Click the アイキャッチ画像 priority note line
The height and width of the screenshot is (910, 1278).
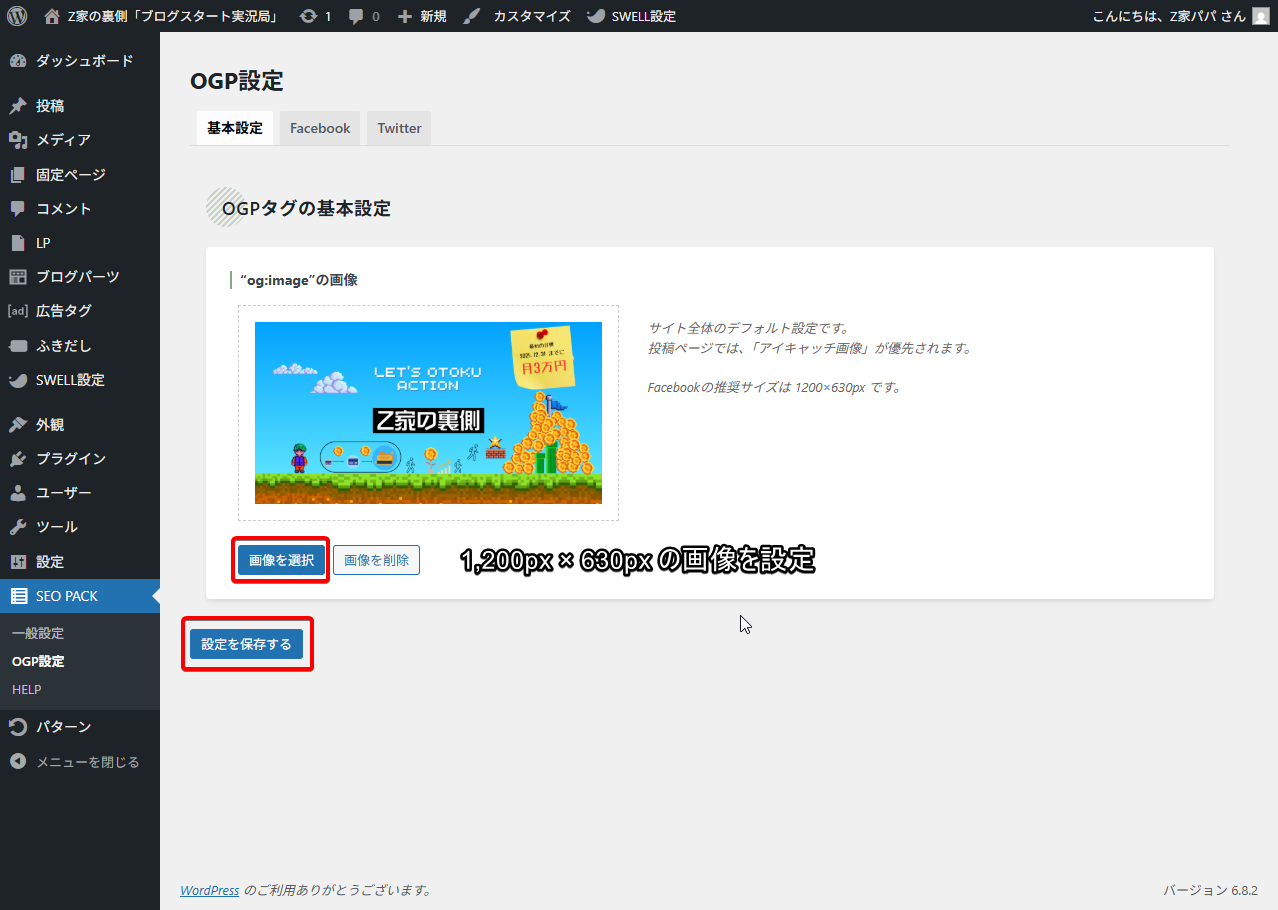point(810,348)
